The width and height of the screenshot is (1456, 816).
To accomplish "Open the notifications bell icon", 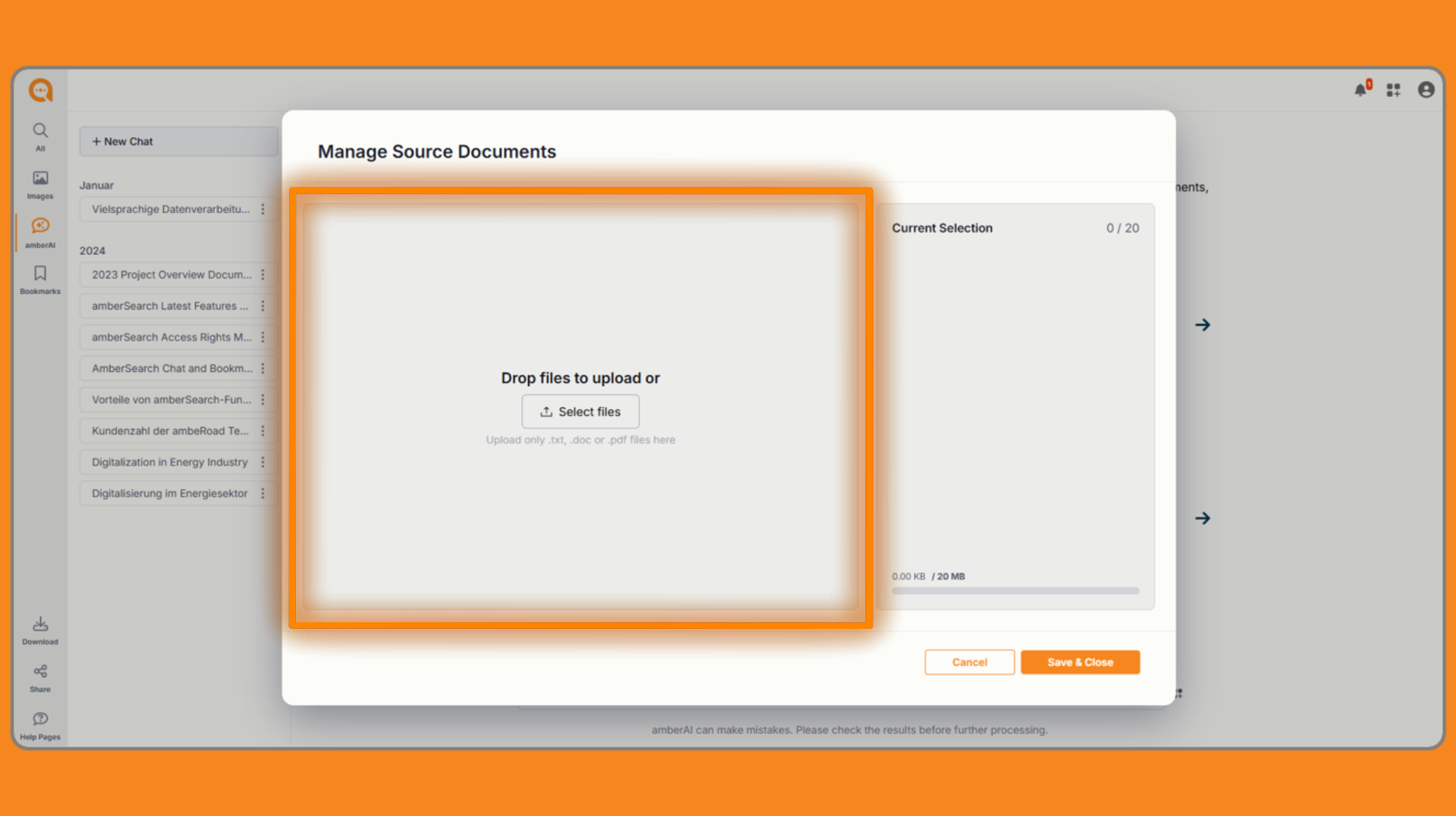I will pos(1361,89).
